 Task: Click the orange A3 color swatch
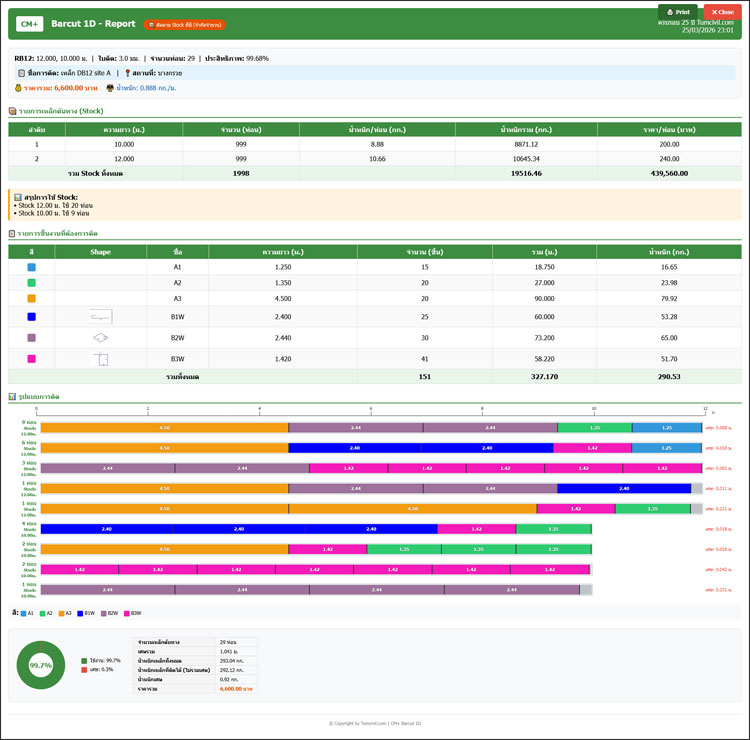32,298
